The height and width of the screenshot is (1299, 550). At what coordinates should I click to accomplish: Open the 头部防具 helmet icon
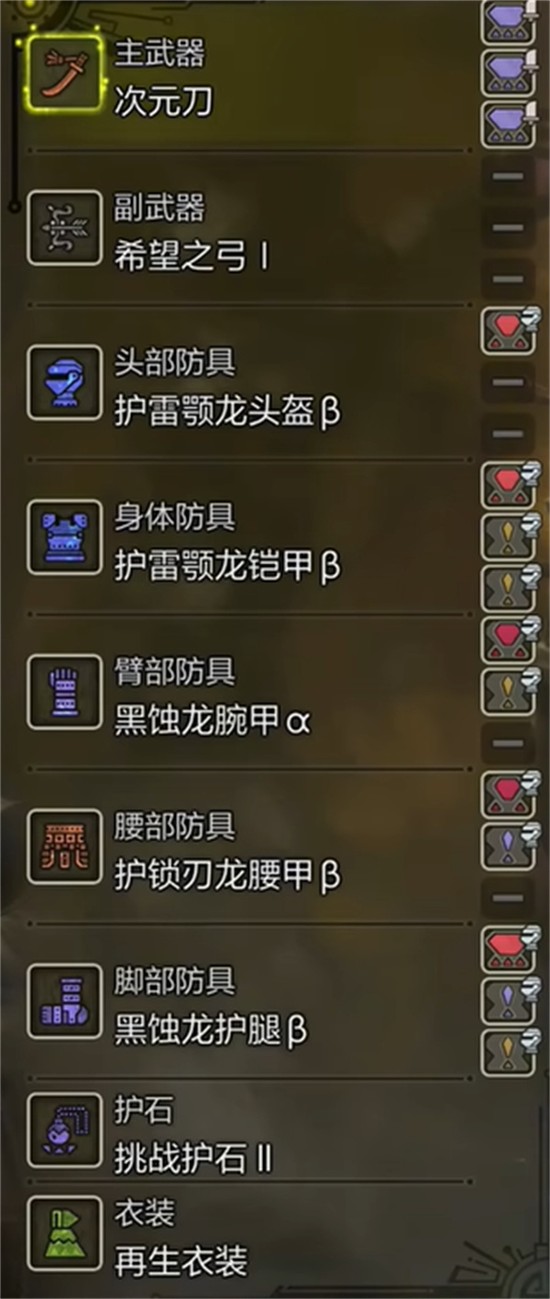pyautogui.click(x=64, y=382)
